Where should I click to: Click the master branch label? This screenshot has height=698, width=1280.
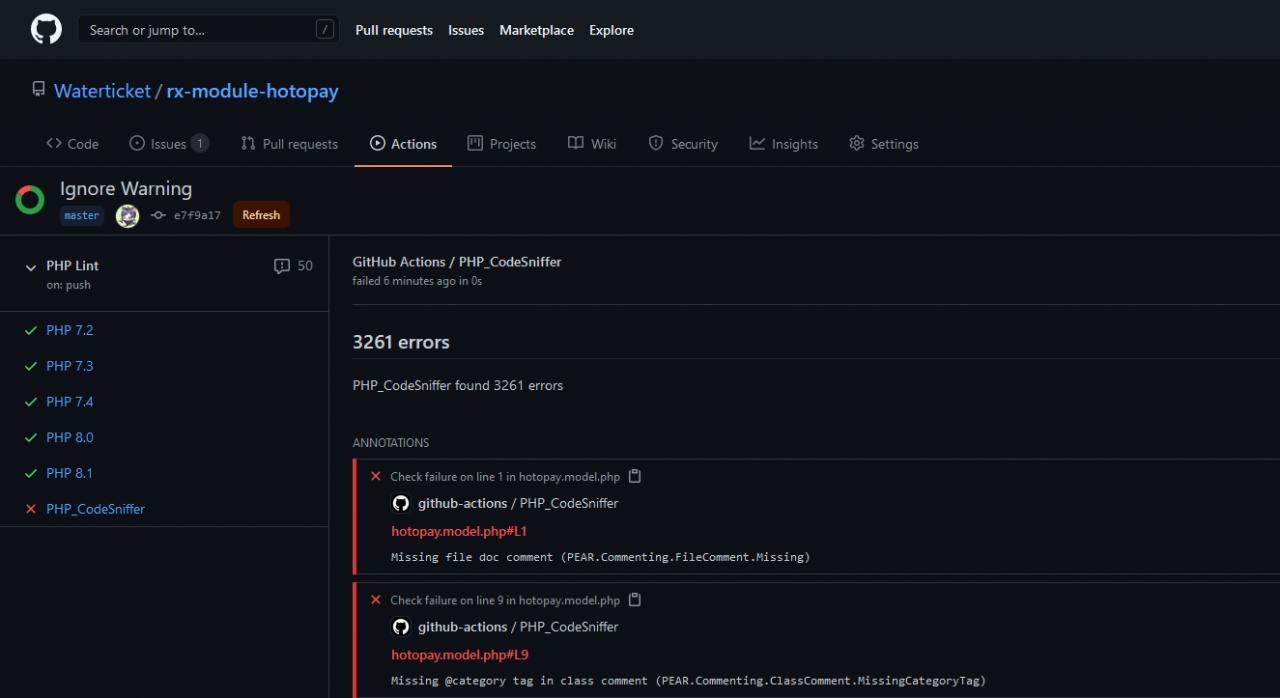tap(82, 215)
